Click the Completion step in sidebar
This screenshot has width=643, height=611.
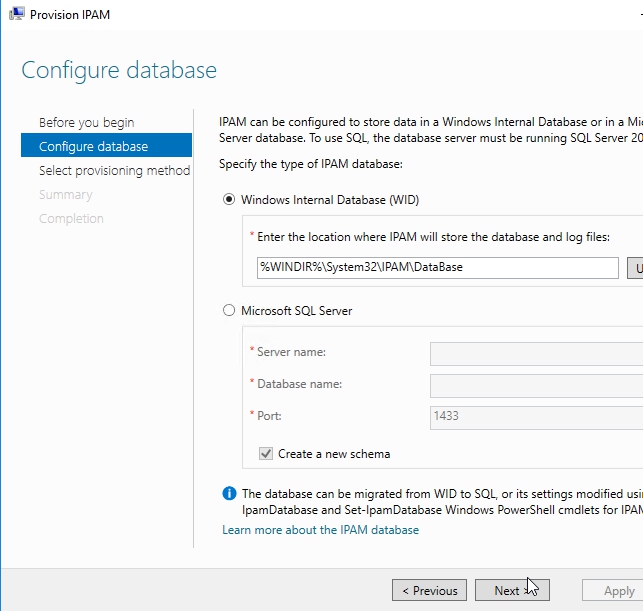71,219
